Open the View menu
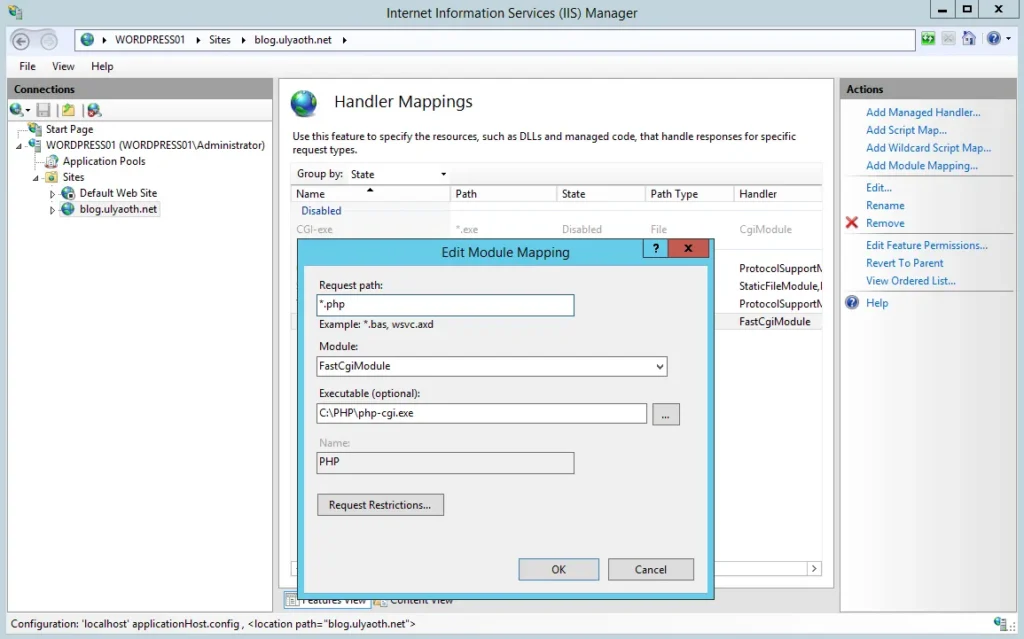The width and height of the screenshot is (1024, 639). tap(63, 66)
